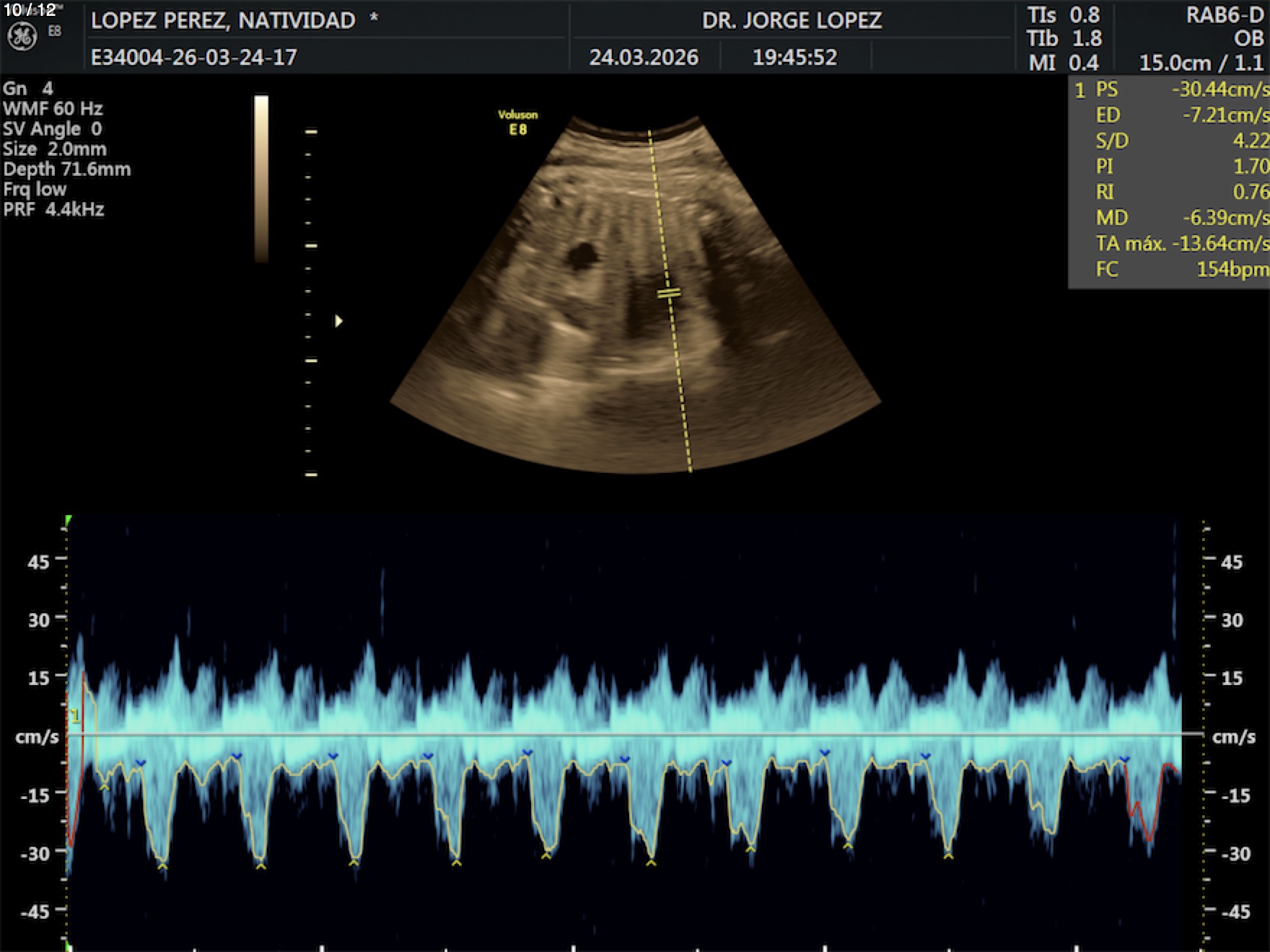This screenshot has height=952, width=1270.
Task: Click the patient name LOPEZ PEREZ, NATIVIDAD
Action: click(223, 20)
